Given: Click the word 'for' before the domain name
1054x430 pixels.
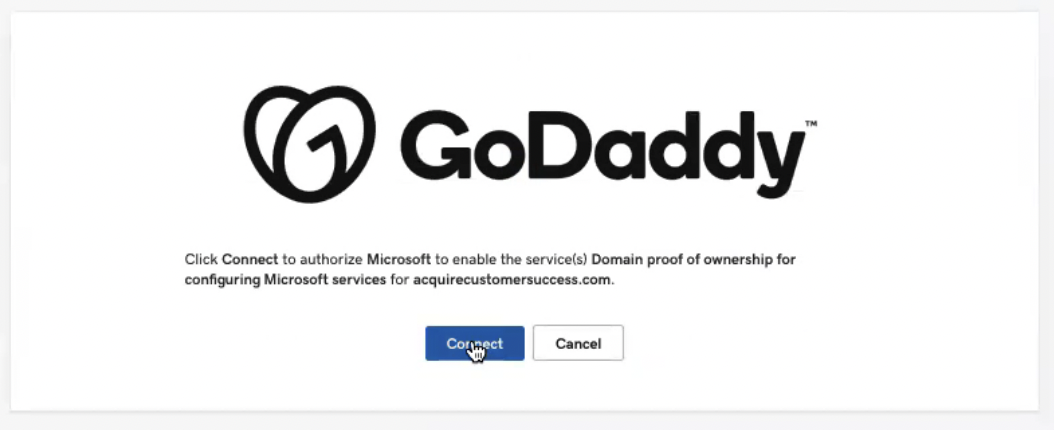Looking at the screenshot, I should (x=399, y=280).
